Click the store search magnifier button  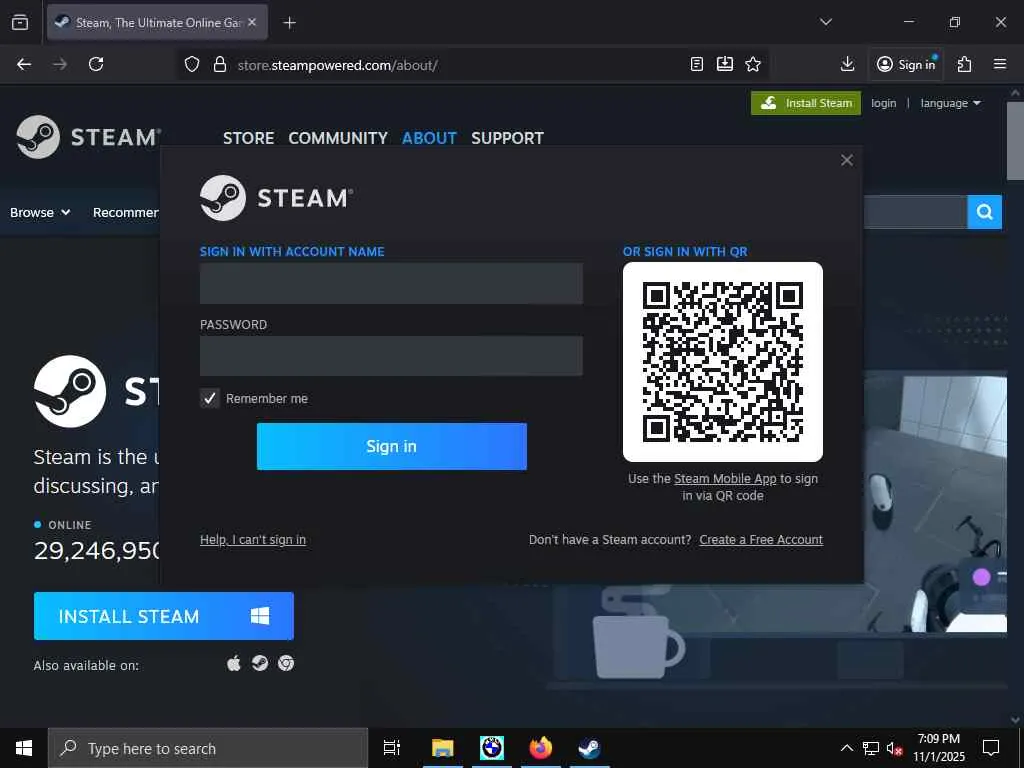click(x=984, y=212)
